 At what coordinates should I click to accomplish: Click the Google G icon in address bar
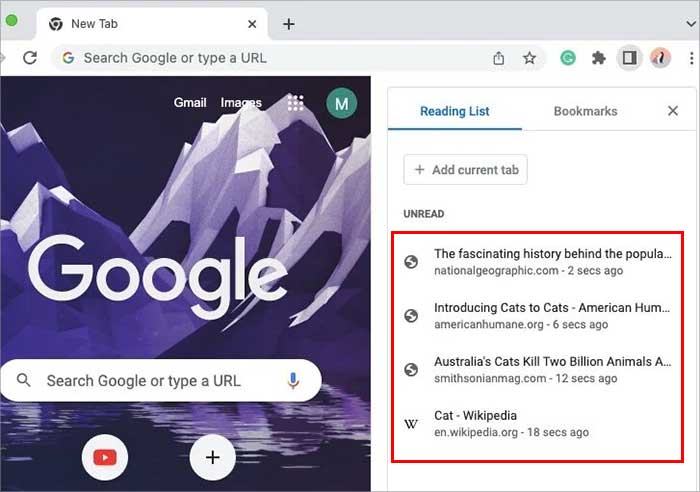[68, 58]
